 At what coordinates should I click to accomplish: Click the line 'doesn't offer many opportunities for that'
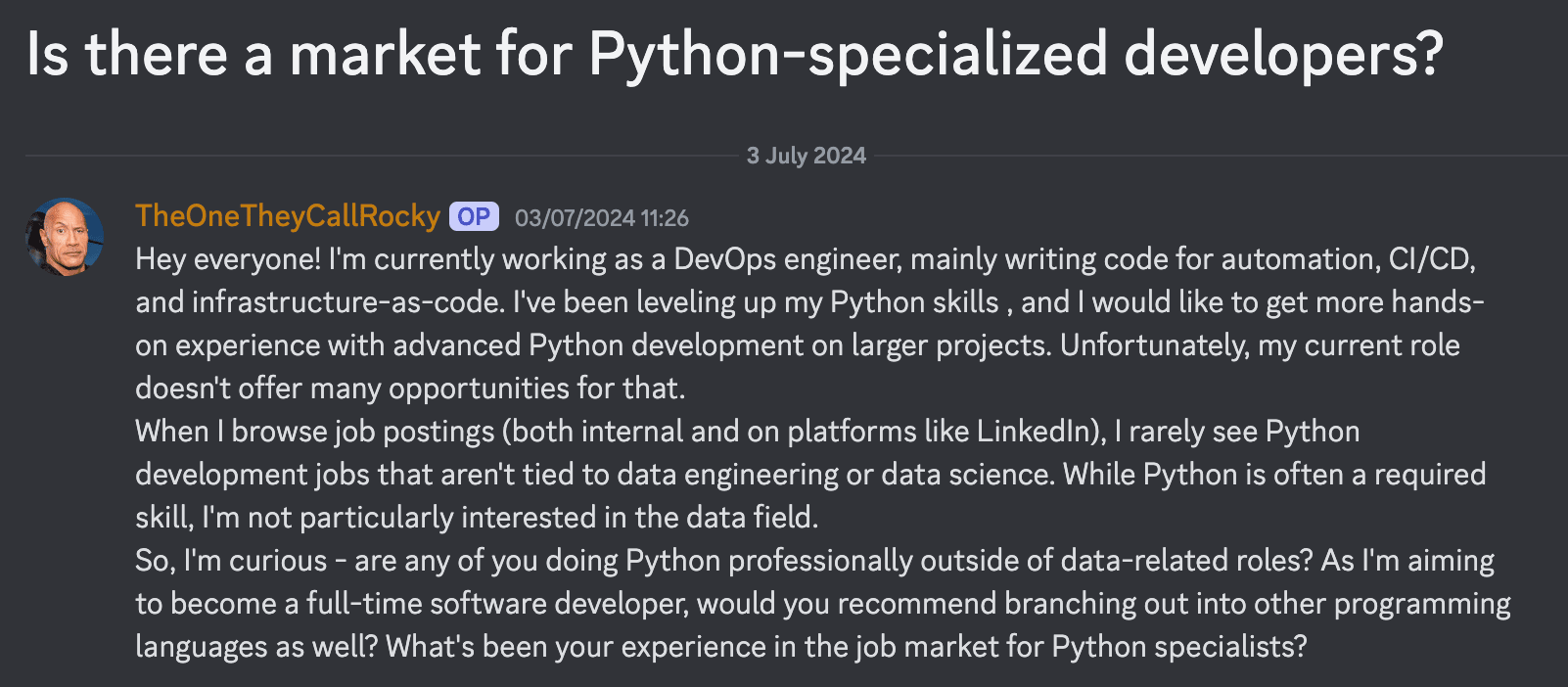pos(410,389)
